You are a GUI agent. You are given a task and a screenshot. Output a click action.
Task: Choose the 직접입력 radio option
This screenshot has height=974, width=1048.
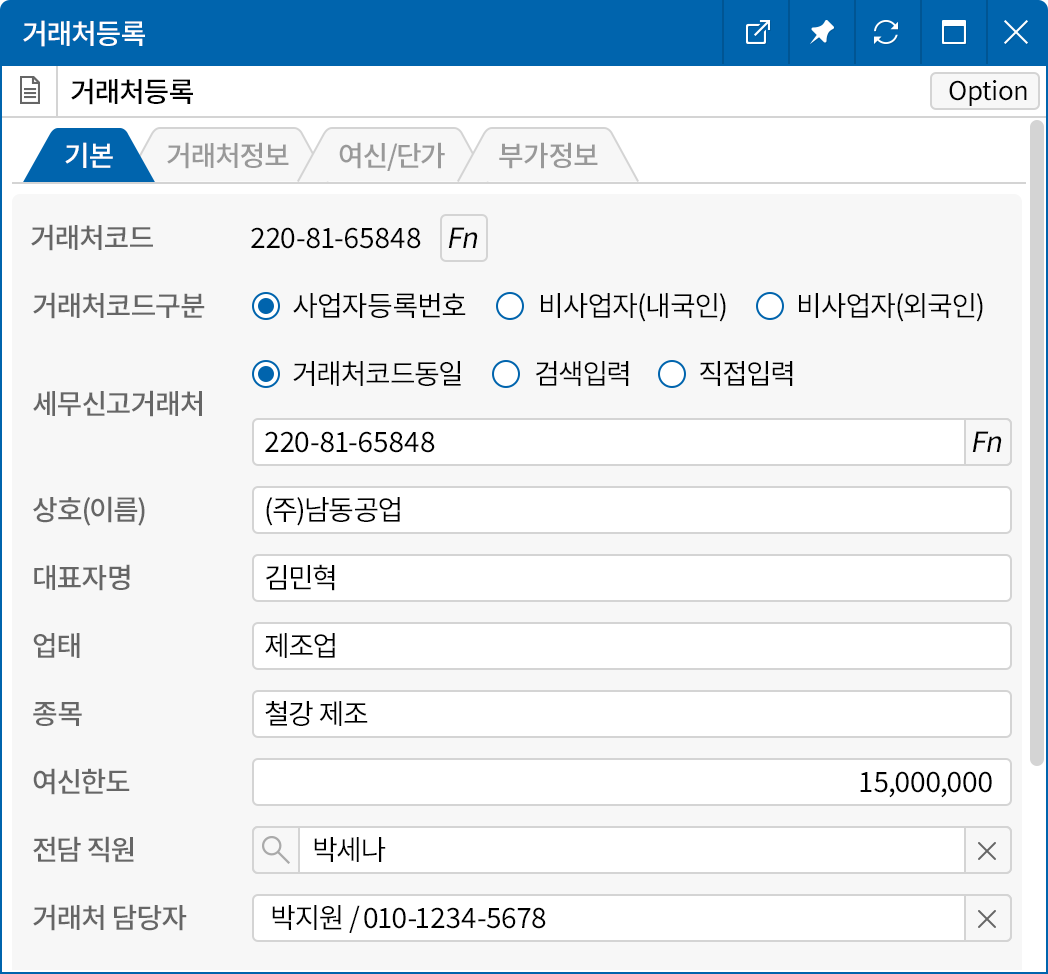click(x=671, y=374)
